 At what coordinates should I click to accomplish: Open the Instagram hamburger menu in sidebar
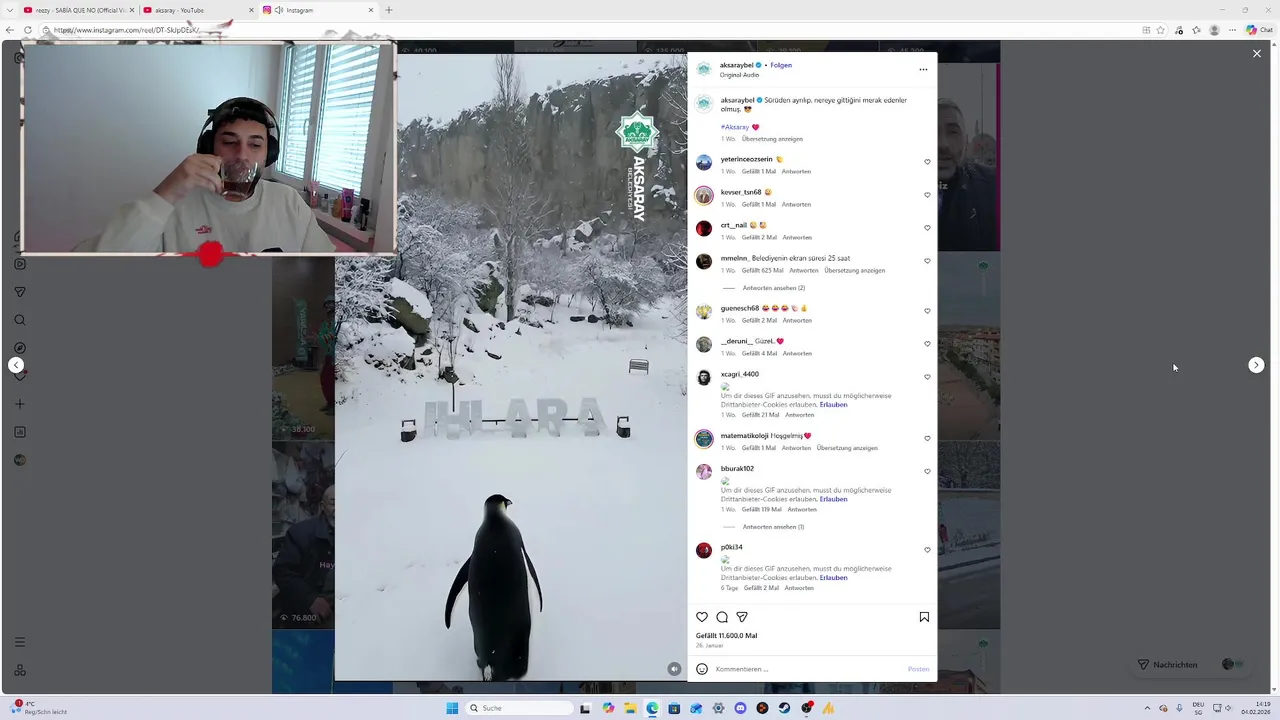[x=20, y=642]
